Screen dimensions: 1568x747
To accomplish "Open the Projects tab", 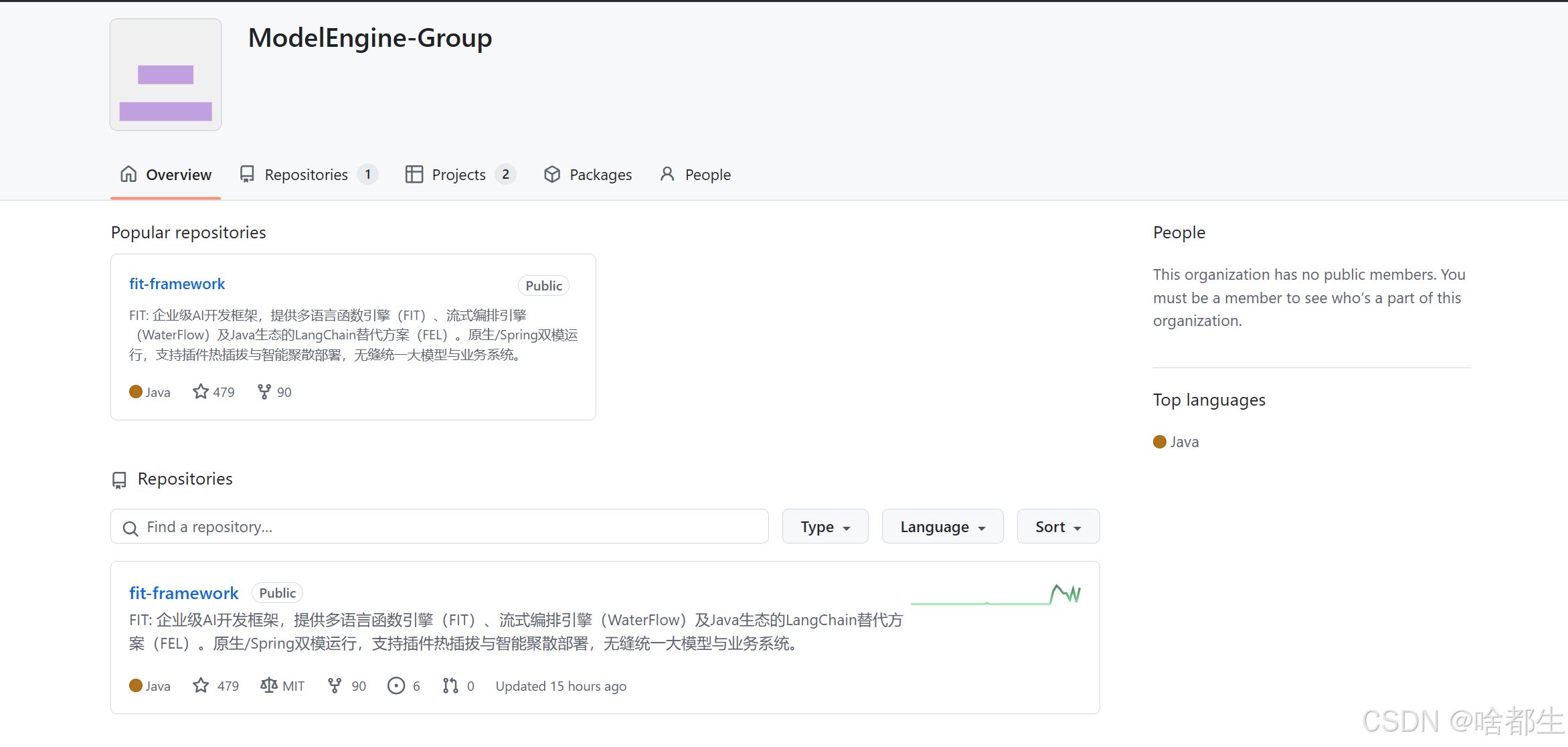I will 460,175.
